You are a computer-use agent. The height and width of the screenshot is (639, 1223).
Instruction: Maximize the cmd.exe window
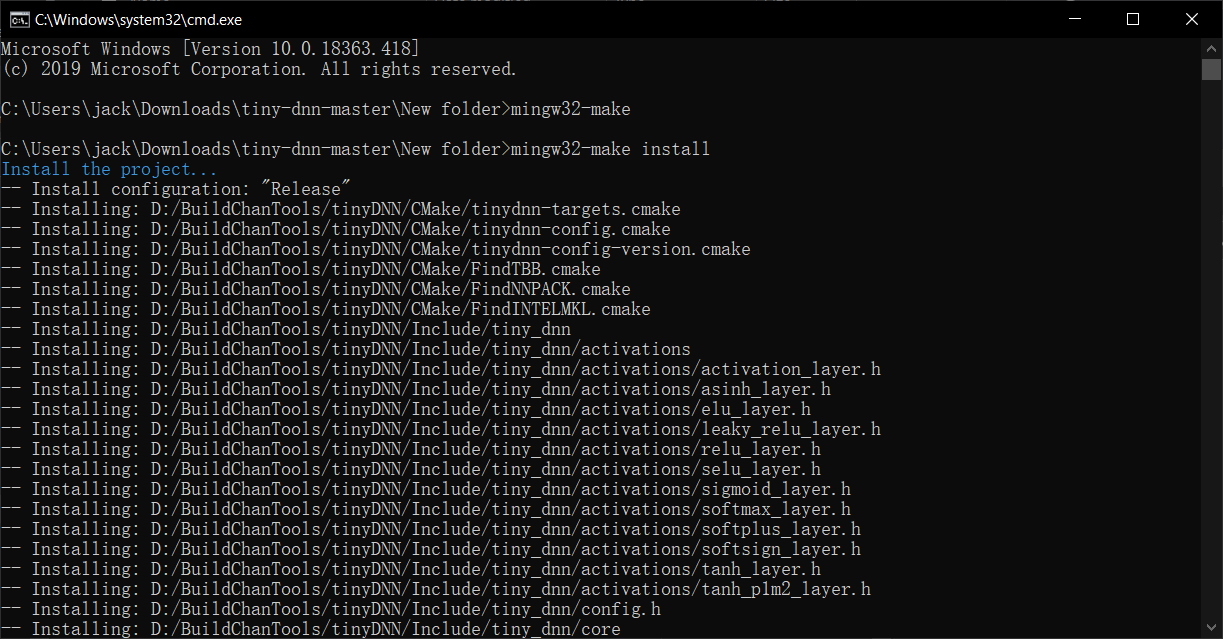(x=1133, y=19)
